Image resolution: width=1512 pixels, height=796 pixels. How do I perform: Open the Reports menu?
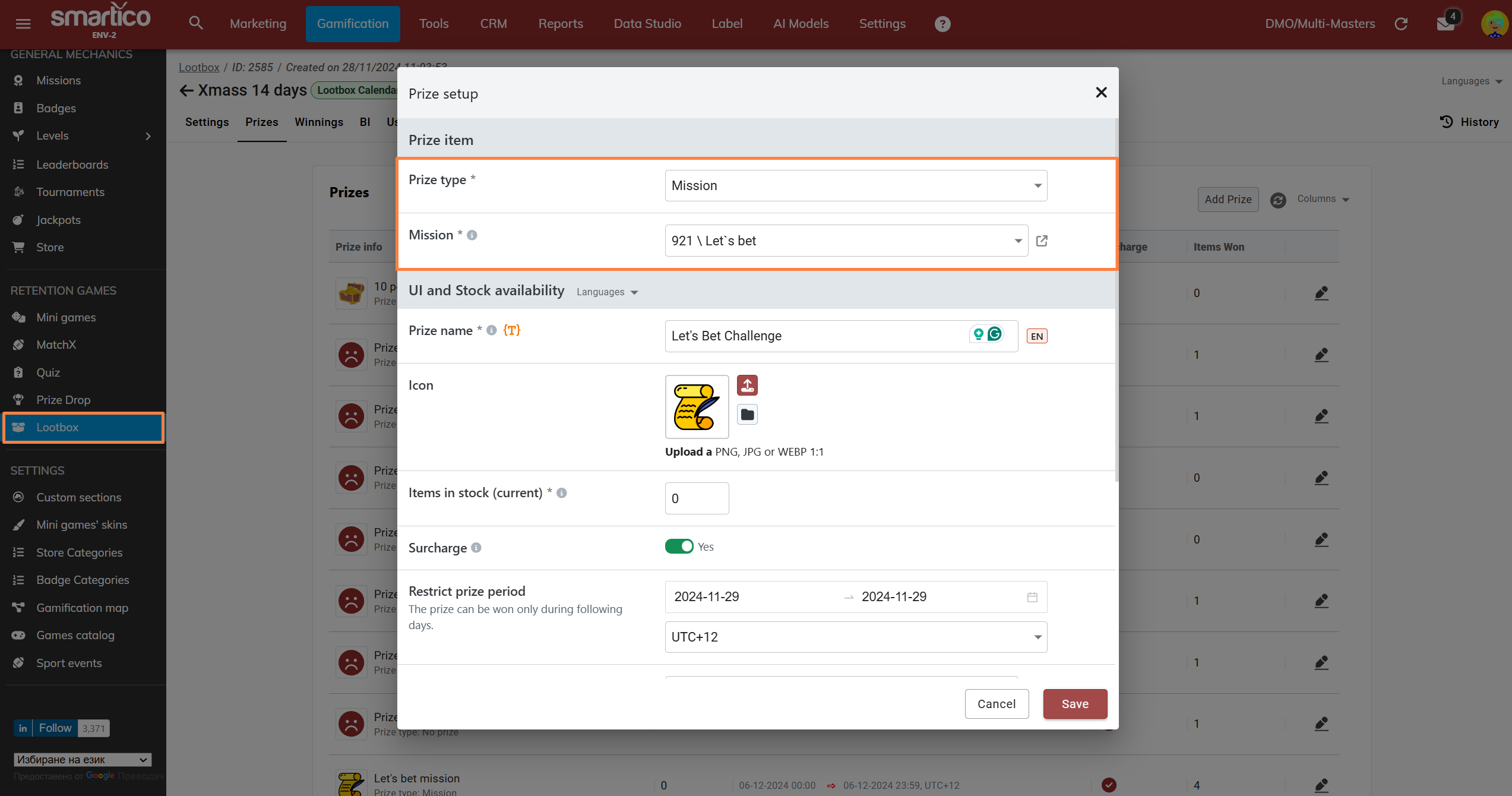tap(560, 24)
